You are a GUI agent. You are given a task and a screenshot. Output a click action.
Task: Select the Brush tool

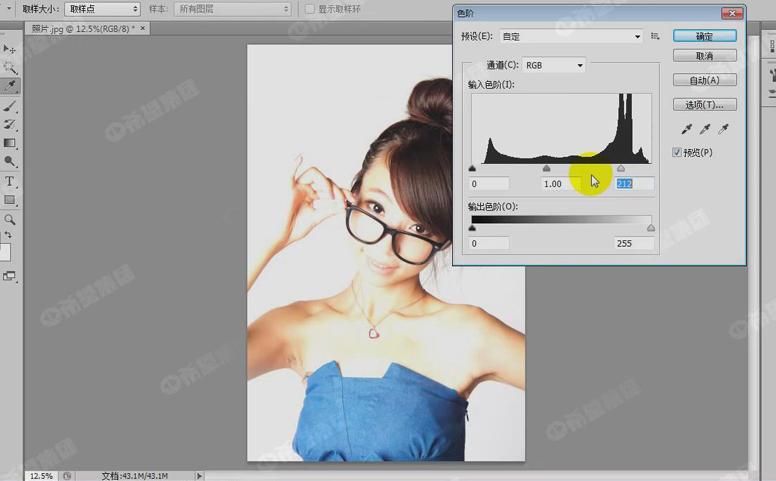(10, 105)
